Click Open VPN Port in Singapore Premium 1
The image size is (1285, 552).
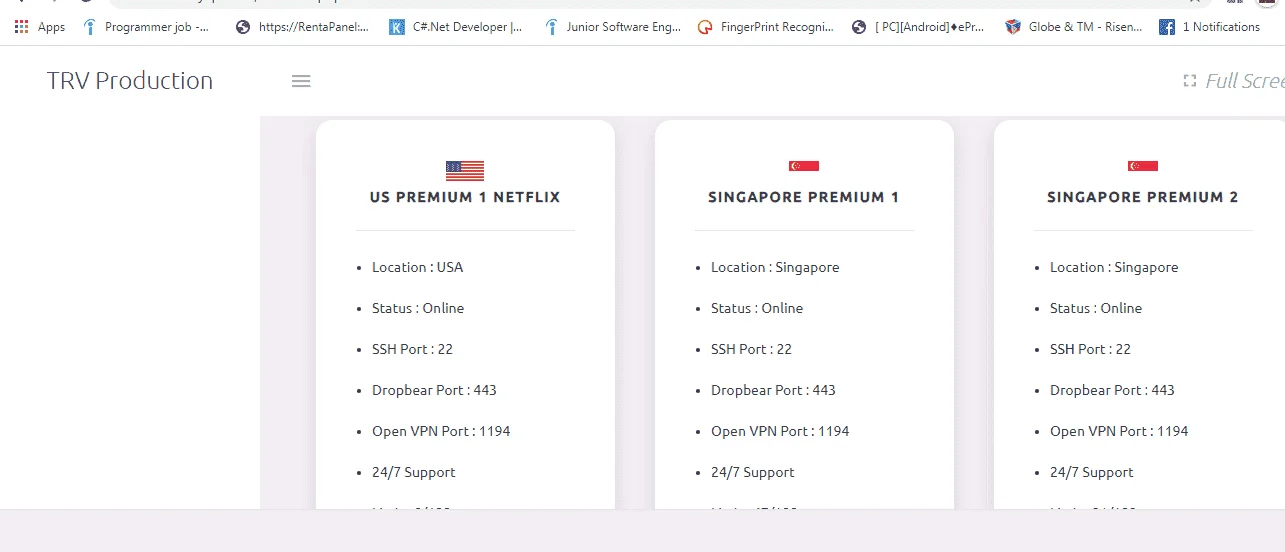780,431
